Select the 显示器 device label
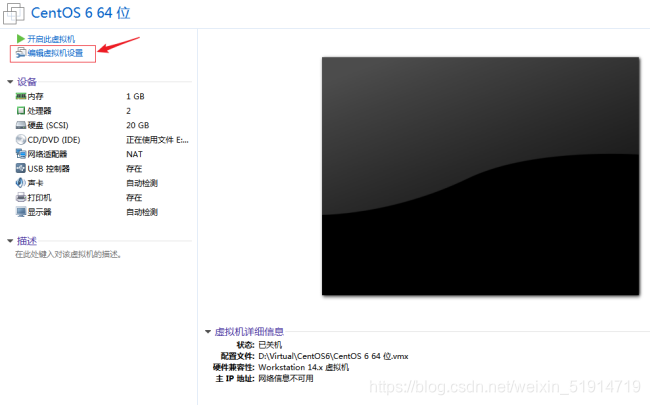650x405 pixels. click(39, 212)
